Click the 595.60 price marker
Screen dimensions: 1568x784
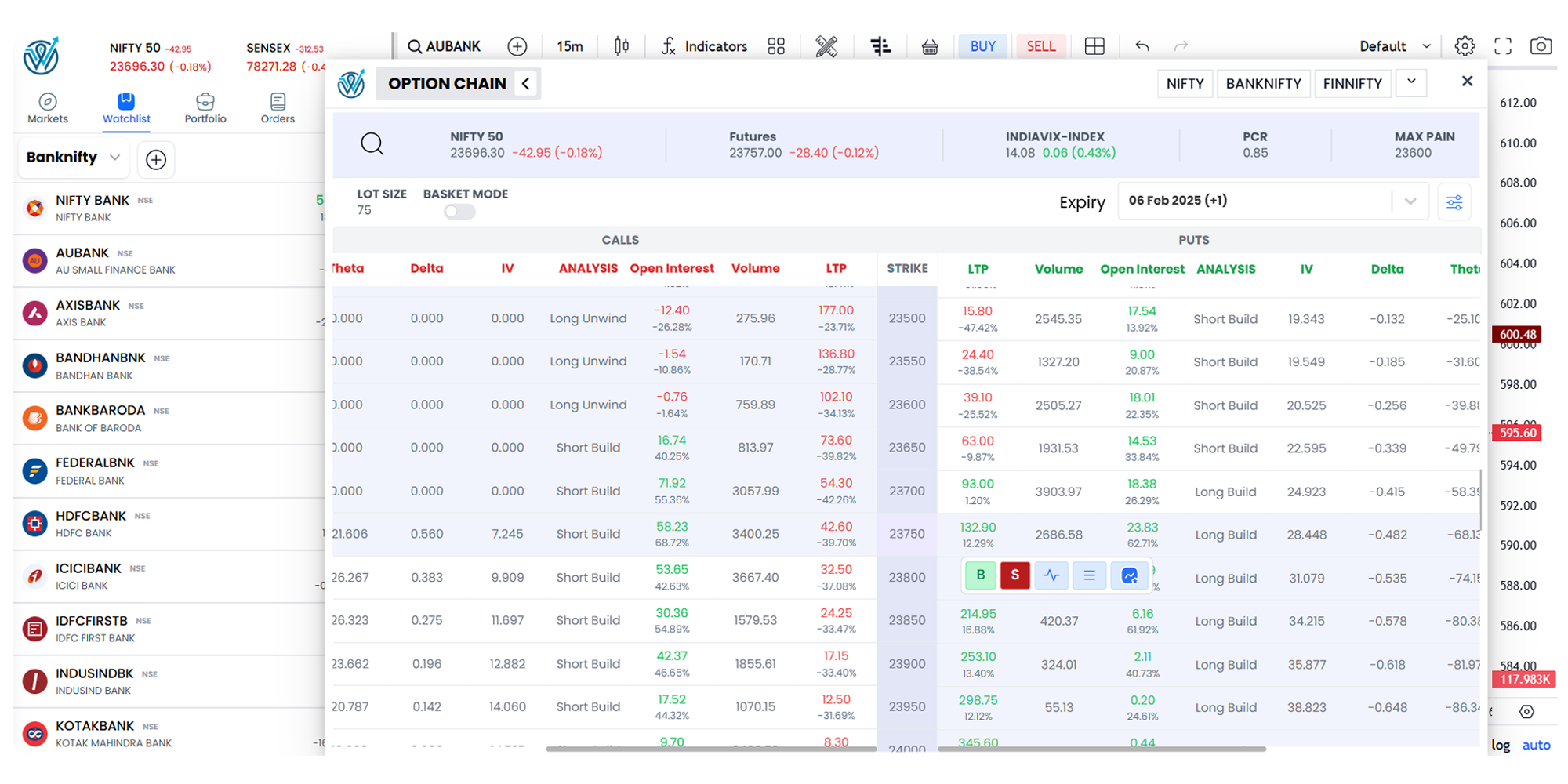click(1517, 433)
